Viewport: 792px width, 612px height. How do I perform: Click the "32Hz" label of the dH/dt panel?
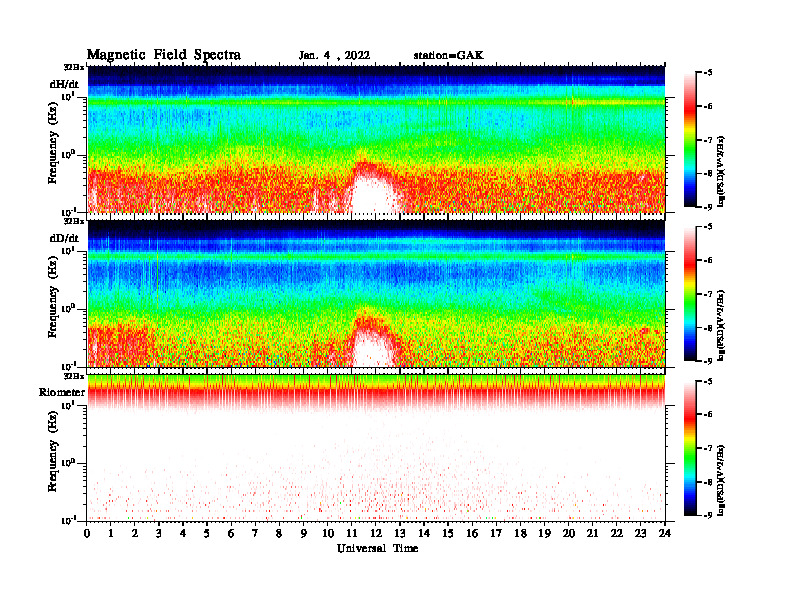[74, 67]
